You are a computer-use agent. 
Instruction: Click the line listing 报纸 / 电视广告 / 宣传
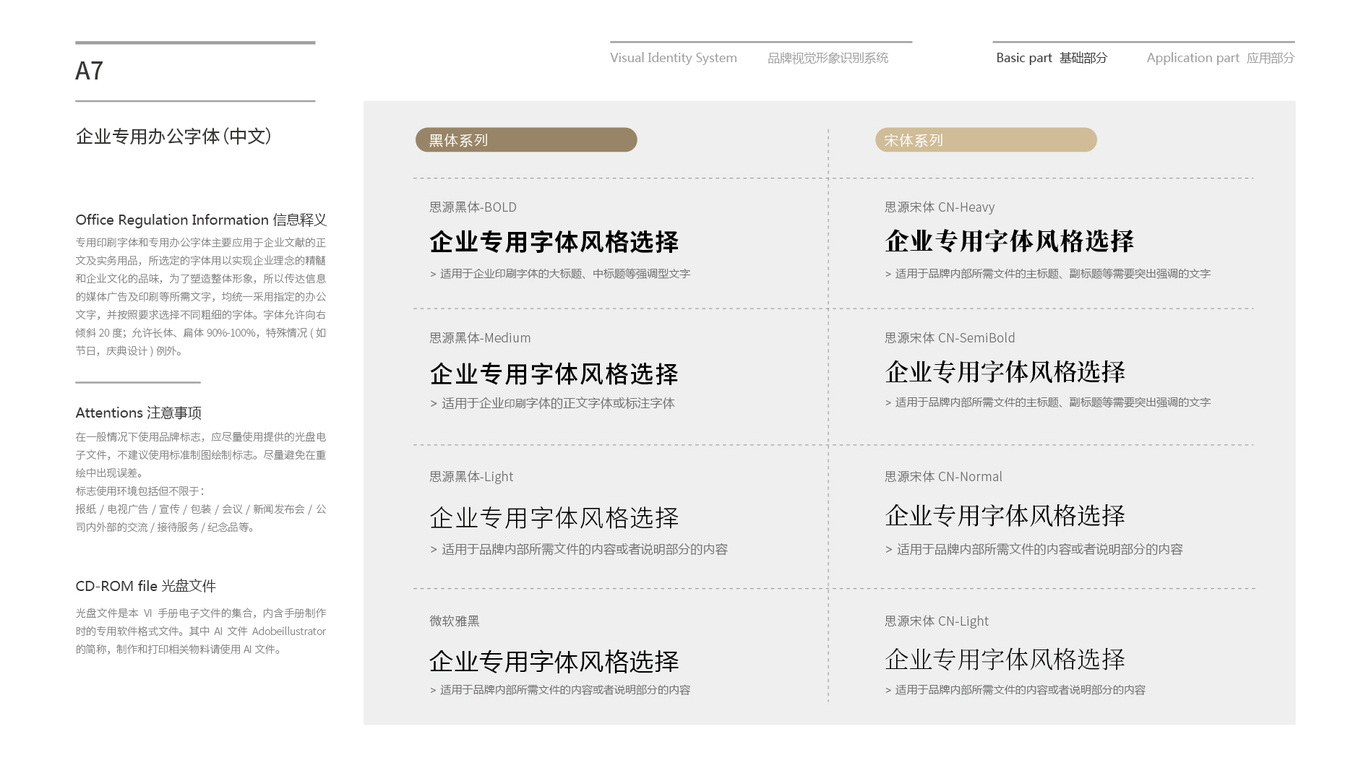coord(201,518)
